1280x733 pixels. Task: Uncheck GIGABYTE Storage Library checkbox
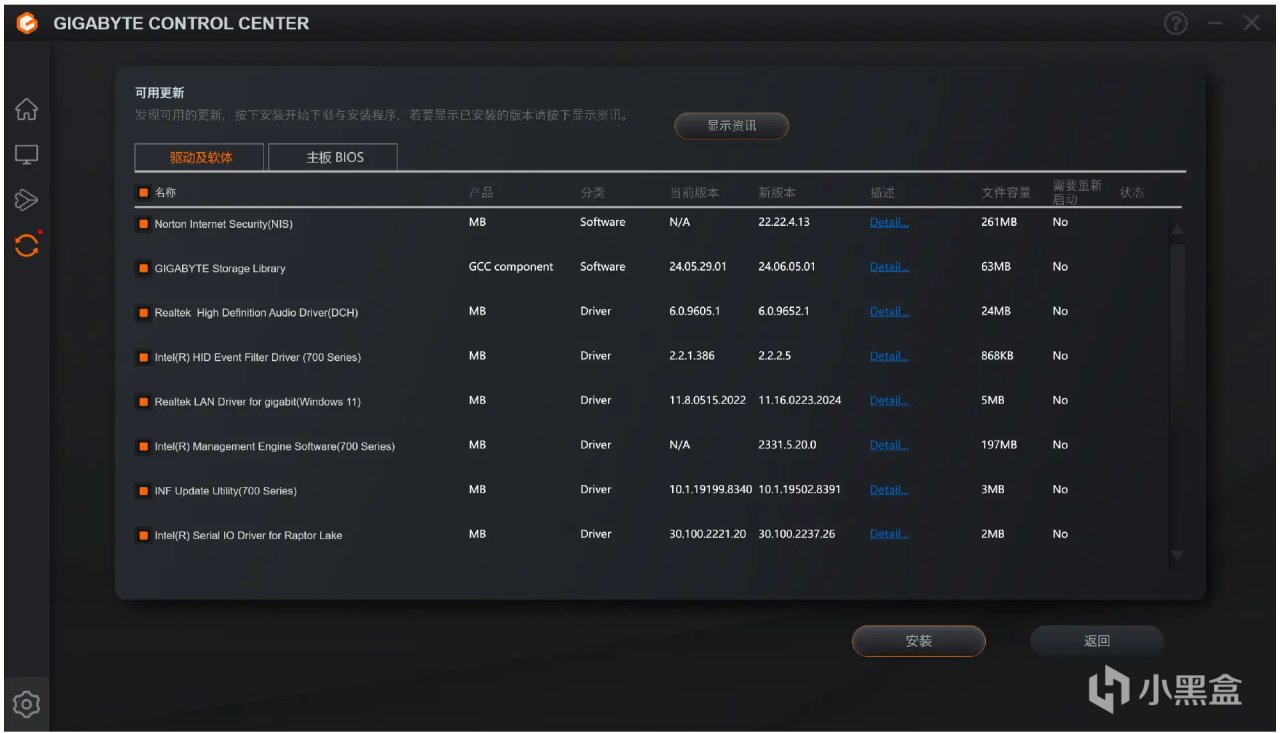point(144,268)
